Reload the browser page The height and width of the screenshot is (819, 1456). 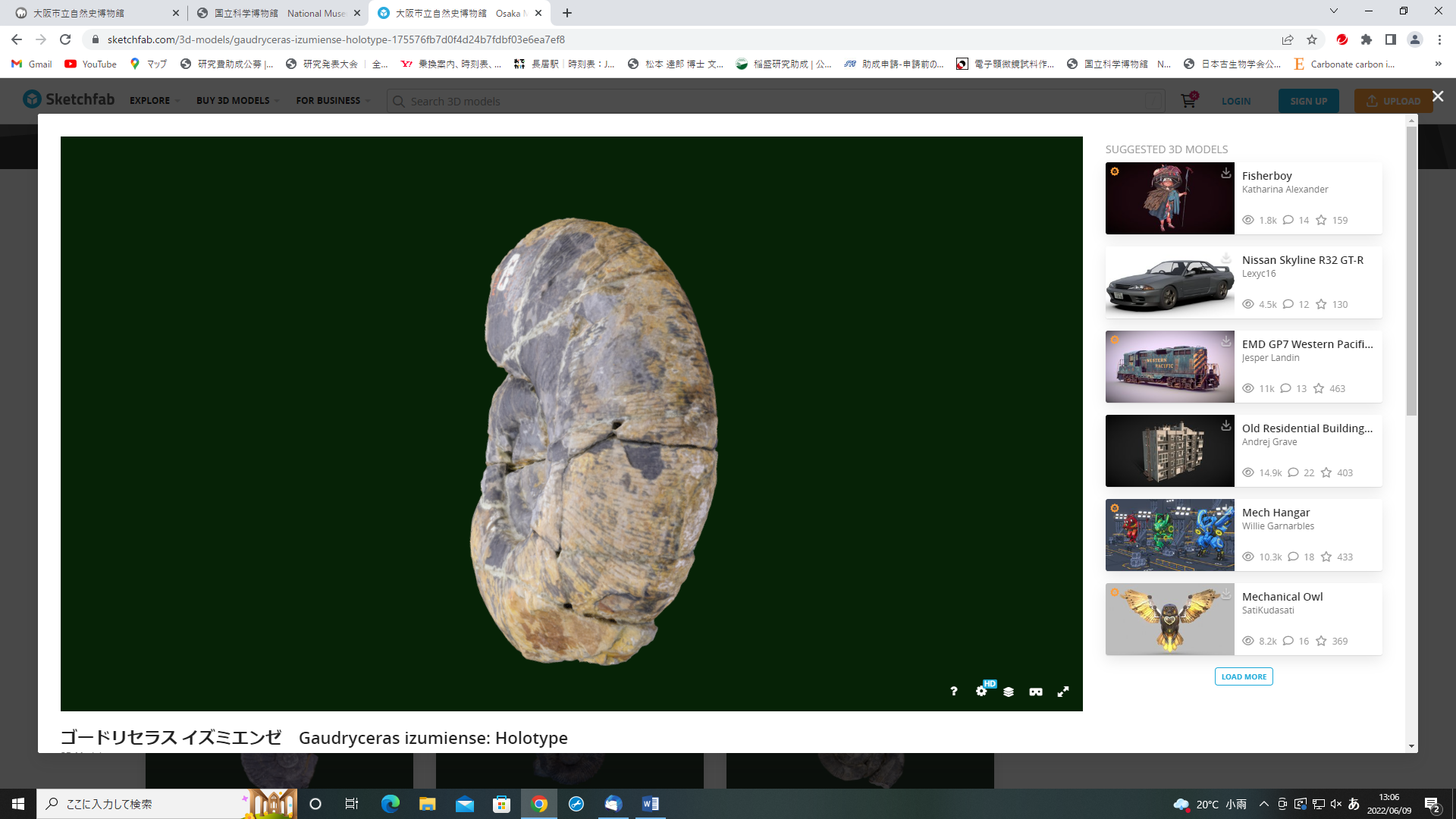pyautogui.click(x=65, y=39)
